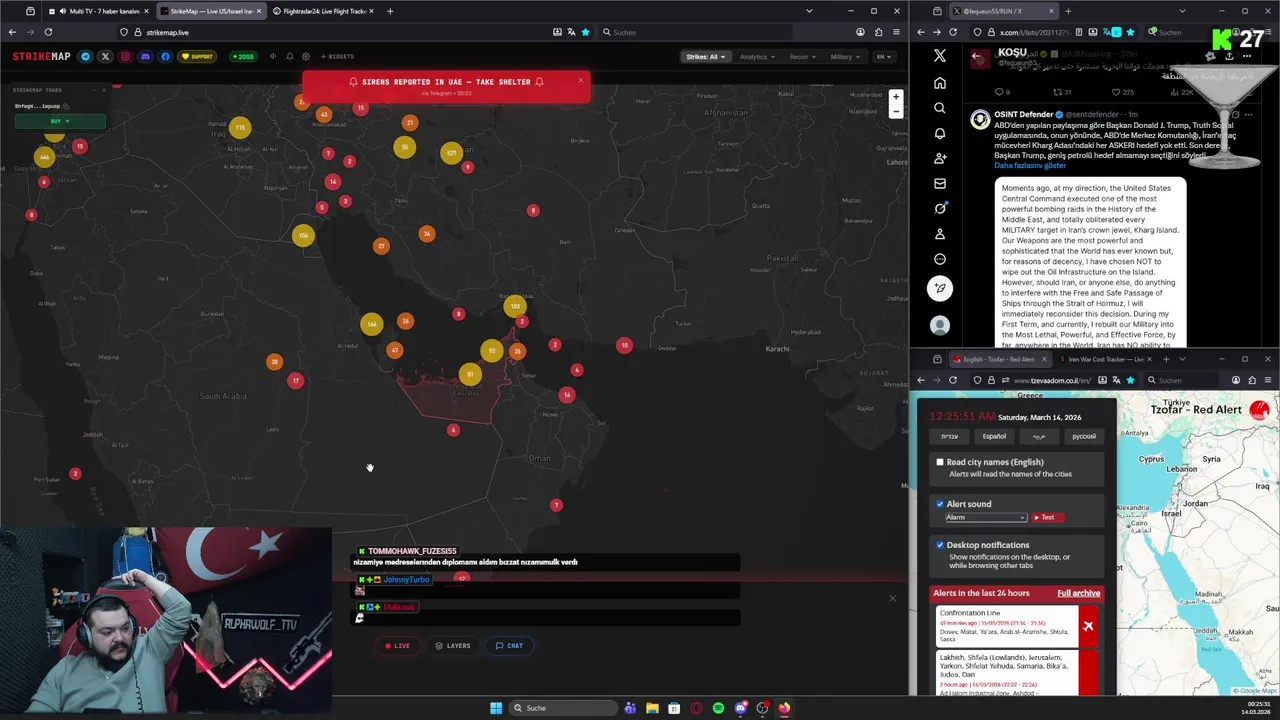Expand the Analytics dropdown
The height and width of the screenshot is (720, 1280).
[x=757, y=56]
